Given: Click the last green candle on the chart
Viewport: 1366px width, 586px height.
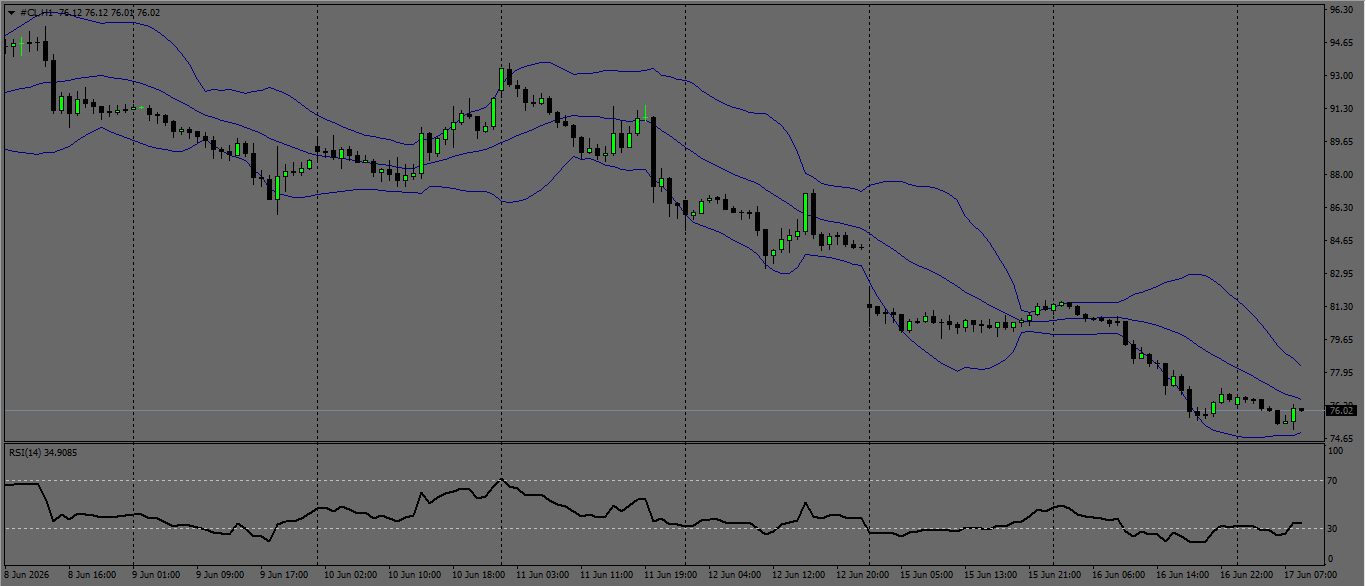Looking at the screenshot, I should [1294, 414].
